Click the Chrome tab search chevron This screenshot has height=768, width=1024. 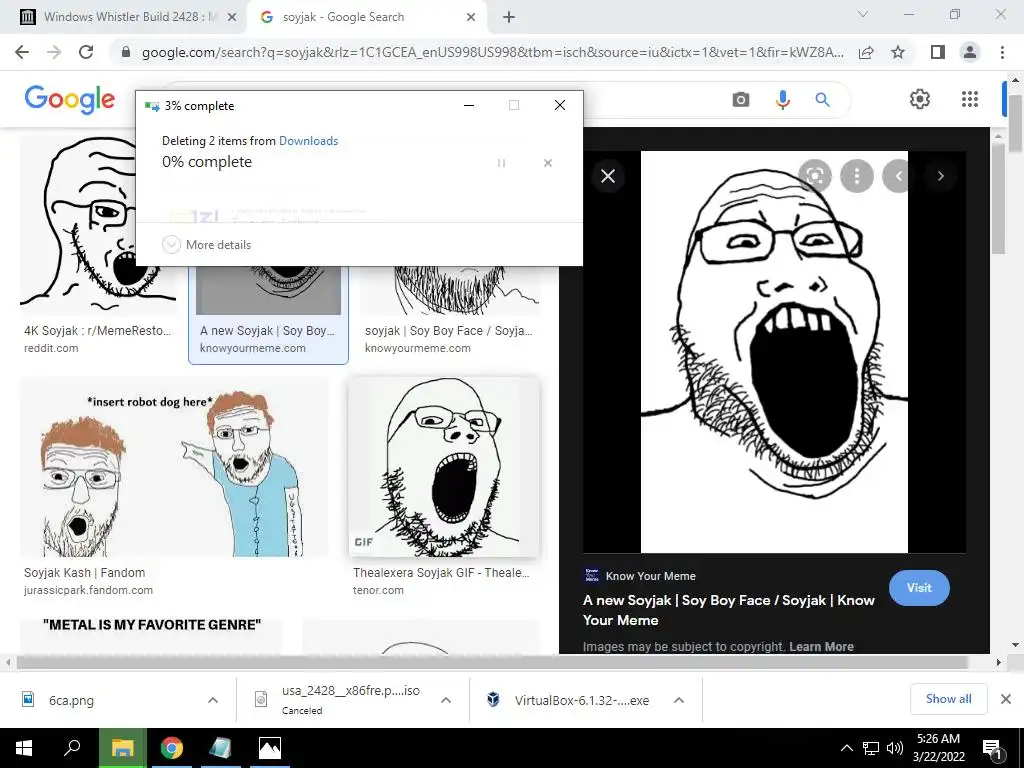(863, 14)
